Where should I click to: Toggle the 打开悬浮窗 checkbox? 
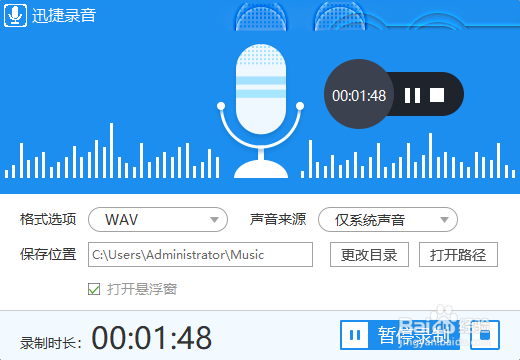[94, 289]
